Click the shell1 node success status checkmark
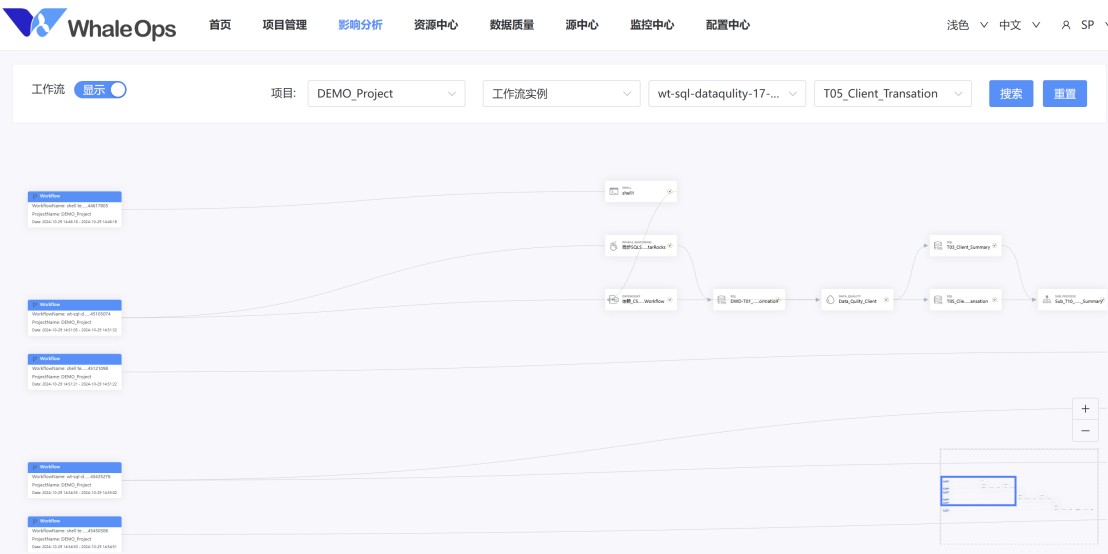This screenshot has width=1108, height=554. tap(669, 191)
